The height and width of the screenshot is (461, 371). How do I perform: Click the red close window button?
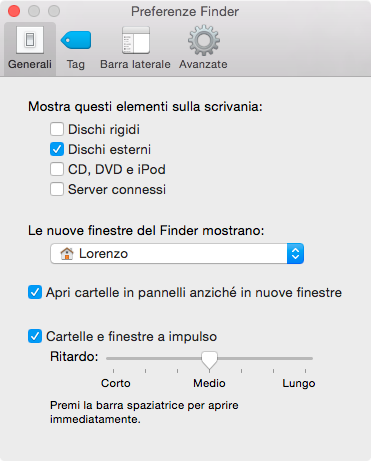[14, 11]
